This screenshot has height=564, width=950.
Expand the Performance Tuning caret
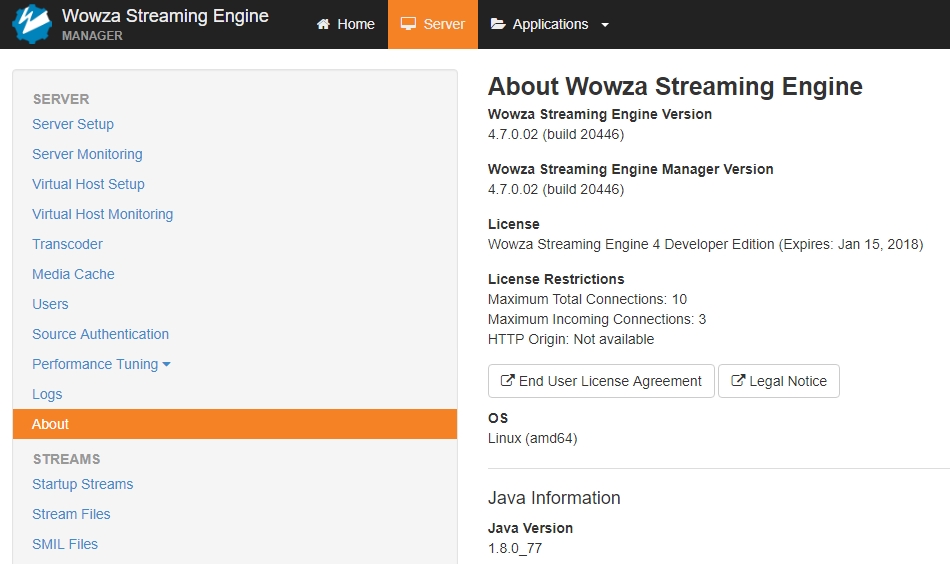pyautogui.click(x=167, y=365)
